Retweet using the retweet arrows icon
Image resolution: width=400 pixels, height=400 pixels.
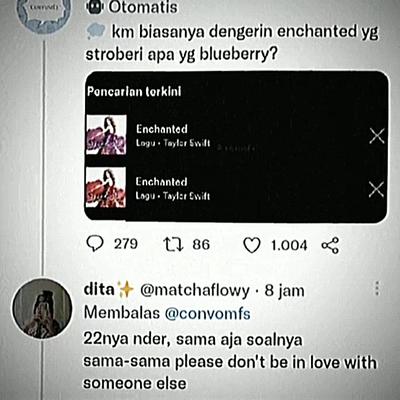pos(173,244)
